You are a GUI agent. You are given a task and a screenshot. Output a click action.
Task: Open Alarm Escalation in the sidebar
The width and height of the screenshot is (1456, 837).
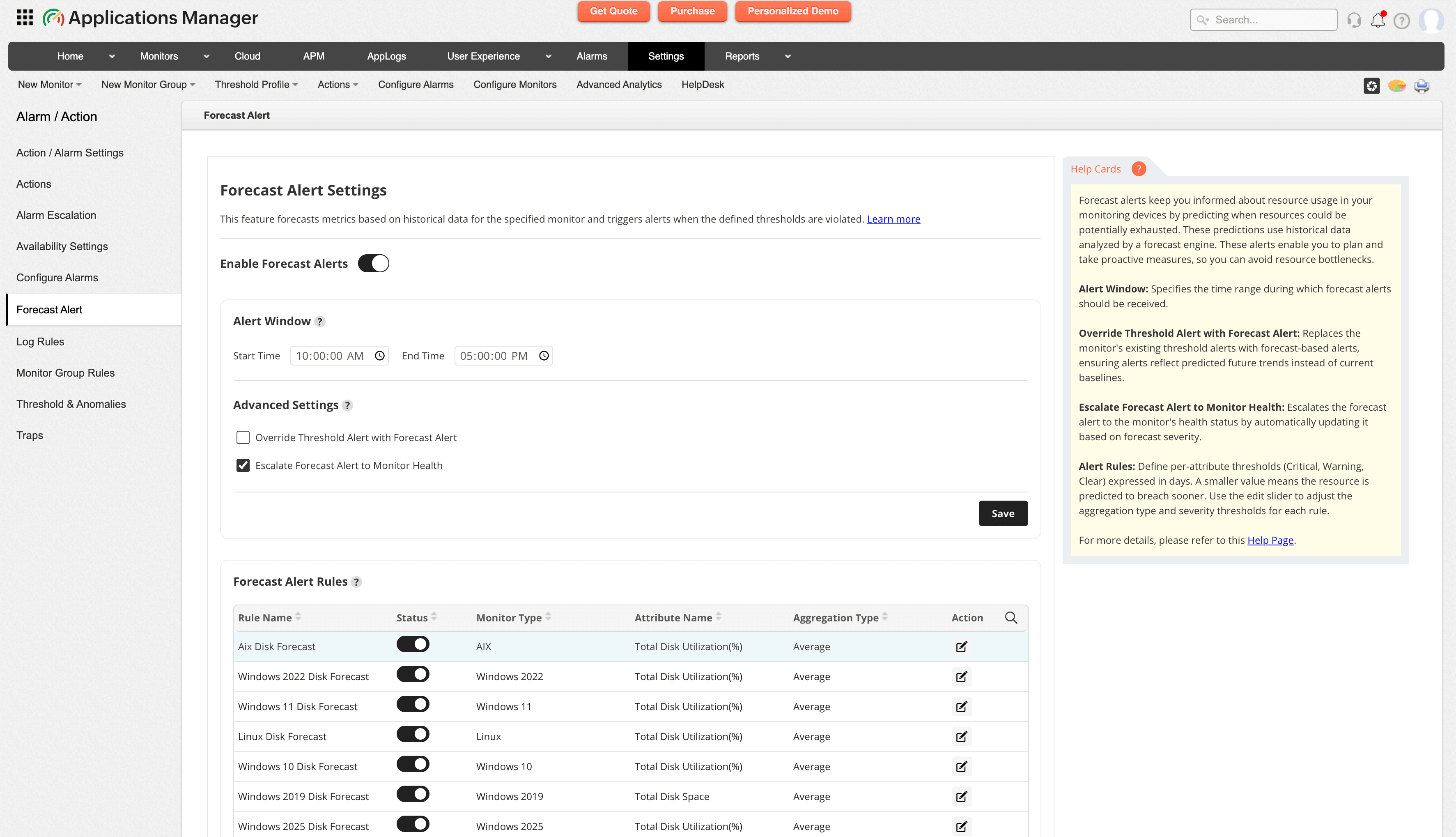pyautogui.click(x=56, y=215)
